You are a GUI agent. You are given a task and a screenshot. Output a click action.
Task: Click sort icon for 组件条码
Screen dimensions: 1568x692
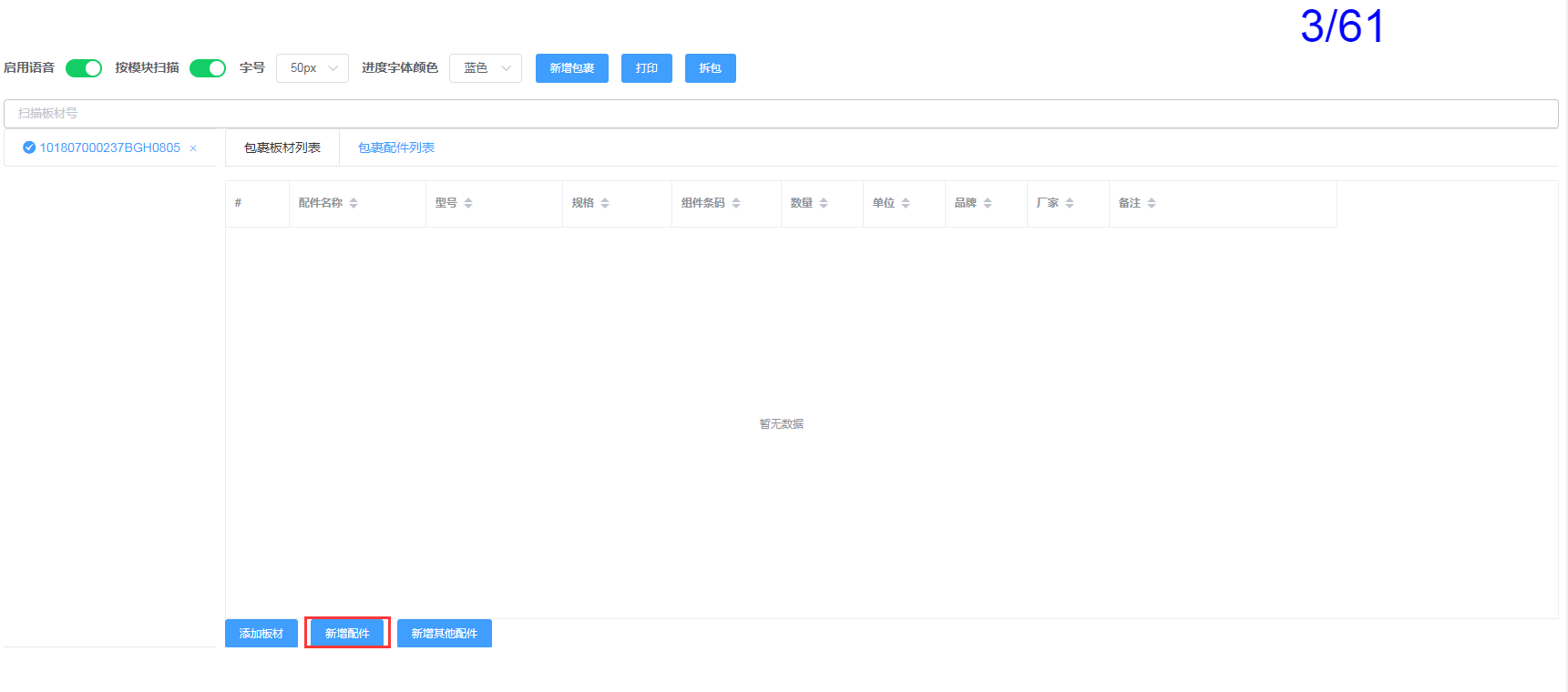[x=736, y=203]
